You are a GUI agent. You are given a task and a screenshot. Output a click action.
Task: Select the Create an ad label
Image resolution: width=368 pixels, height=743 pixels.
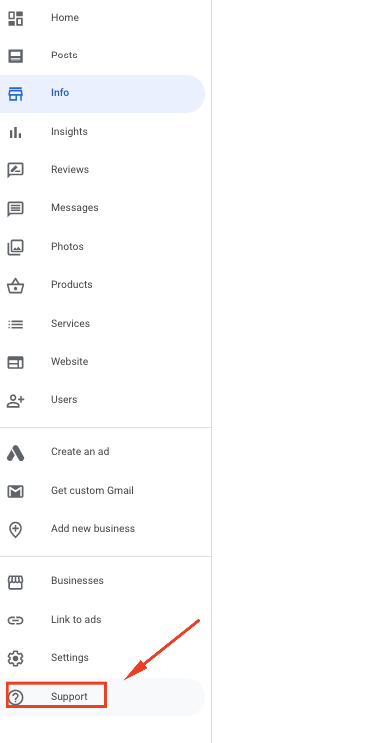[x=80, y=452]
